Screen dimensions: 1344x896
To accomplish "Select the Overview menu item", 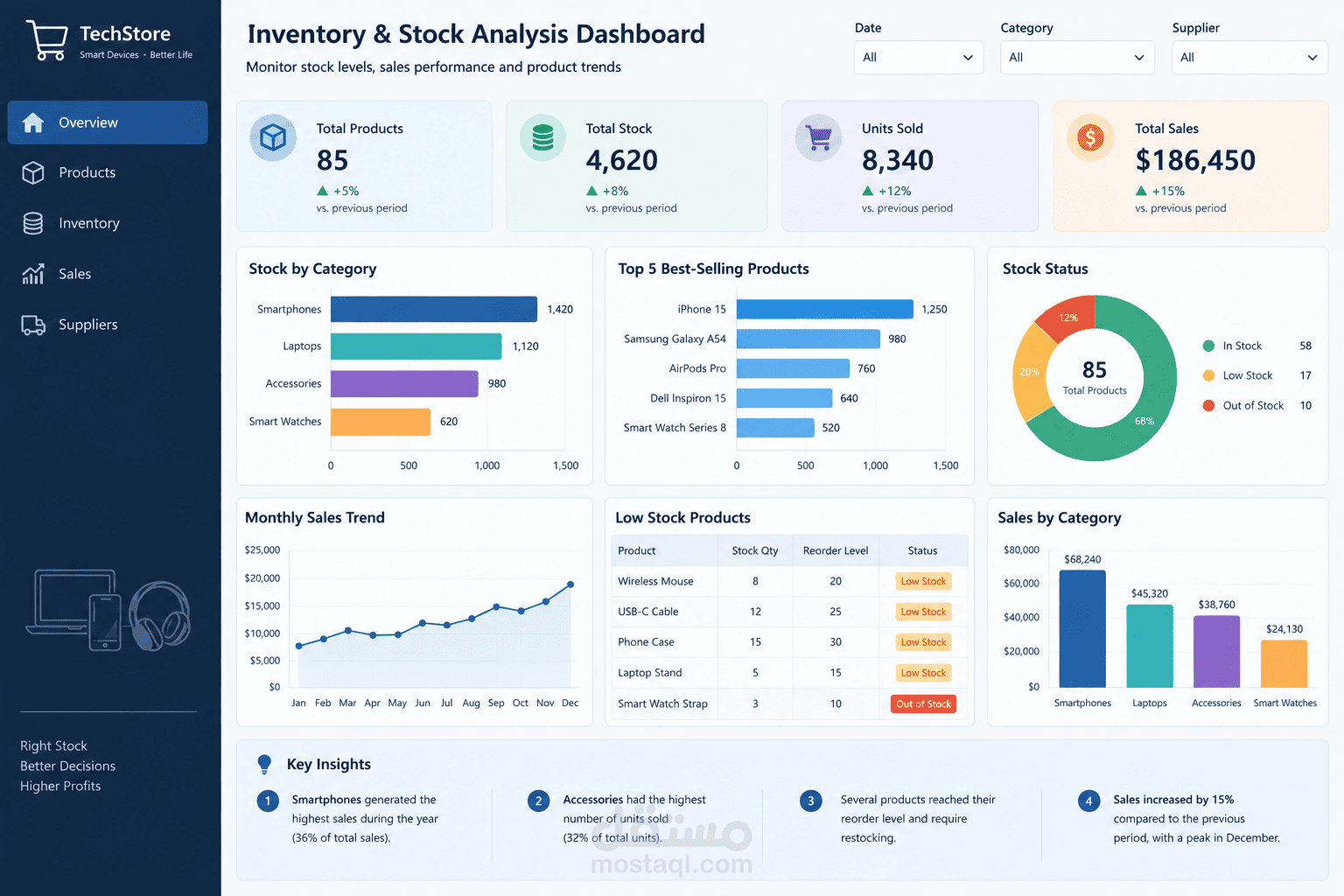I will 108,122.
